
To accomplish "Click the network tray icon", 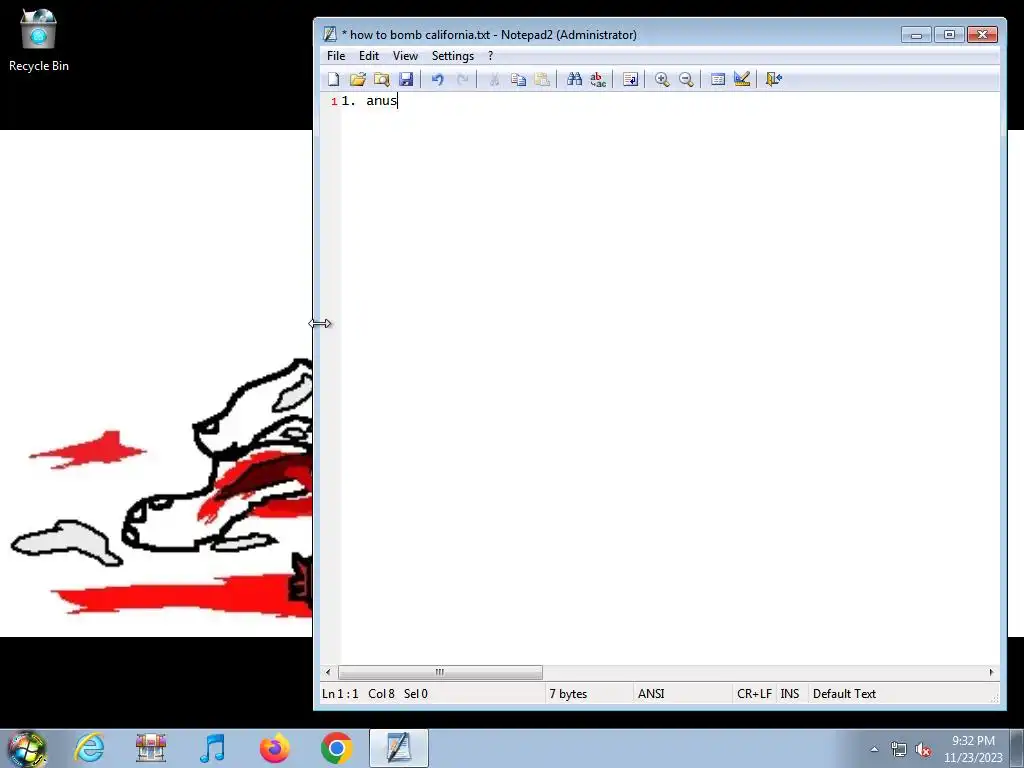I will click(899, 749).
